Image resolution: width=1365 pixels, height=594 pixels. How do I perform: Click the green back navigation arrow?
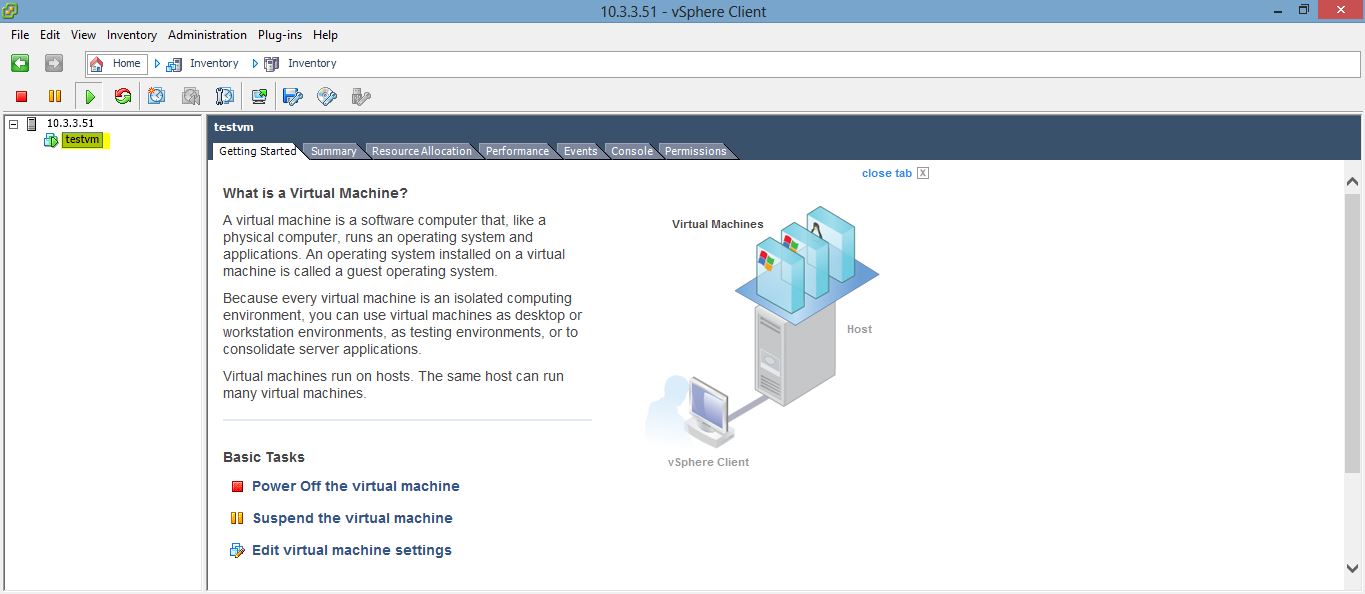click(19, 63)
